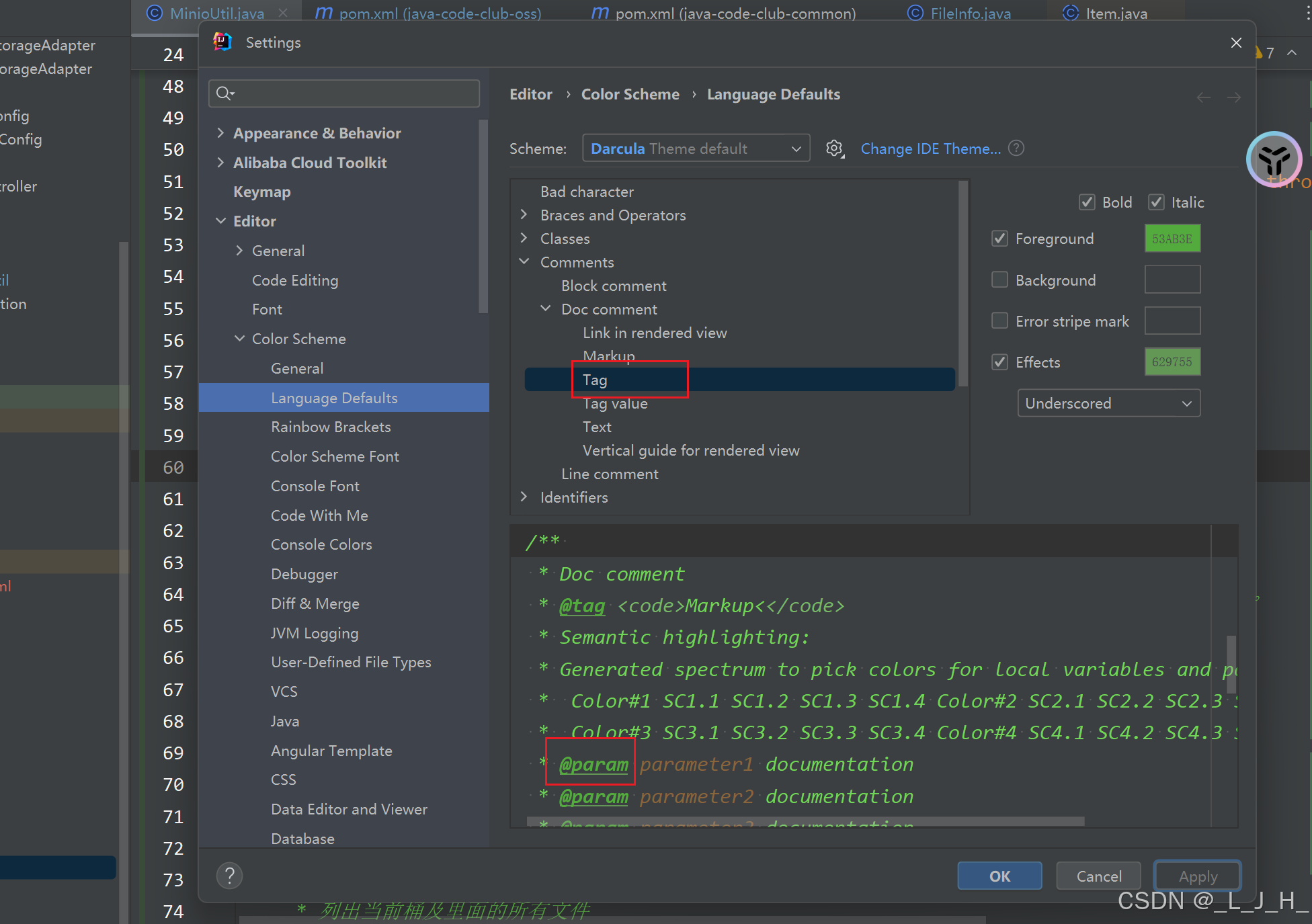This screenshot has width=1312, height=924.
Task: Click the help question mark beside Change IDE Theme
Action: click(1016, 148)
